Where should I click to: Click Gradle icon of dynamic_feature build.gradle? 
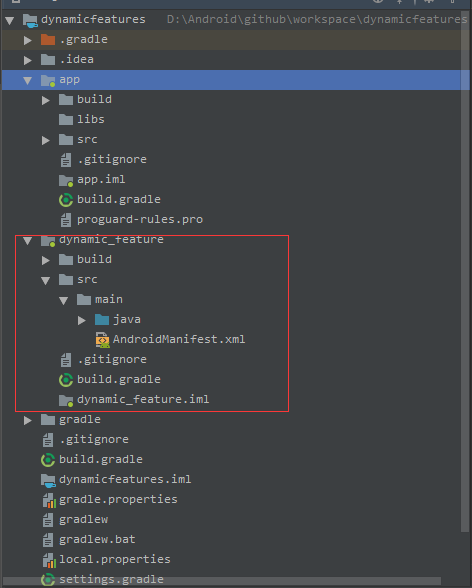click(x=66, y=380)
